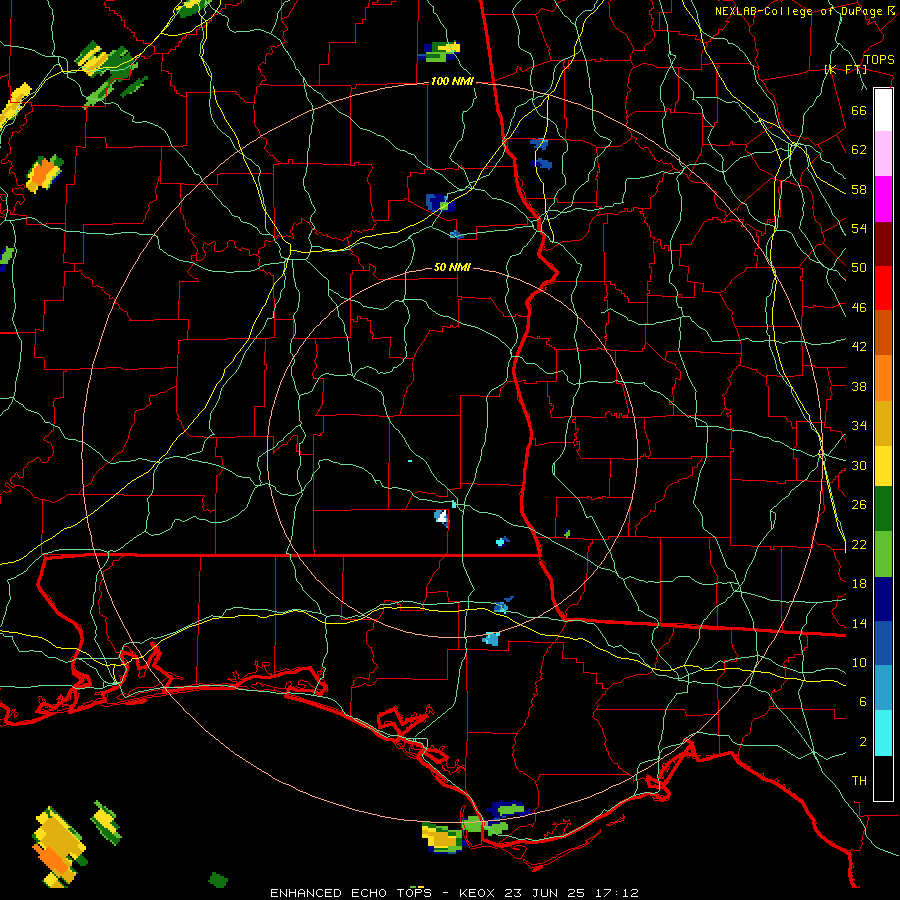Image resolution: width=900 pixels, height=900 pixels.
Task: Click the '14' legend value
Action: click(859, 623)
